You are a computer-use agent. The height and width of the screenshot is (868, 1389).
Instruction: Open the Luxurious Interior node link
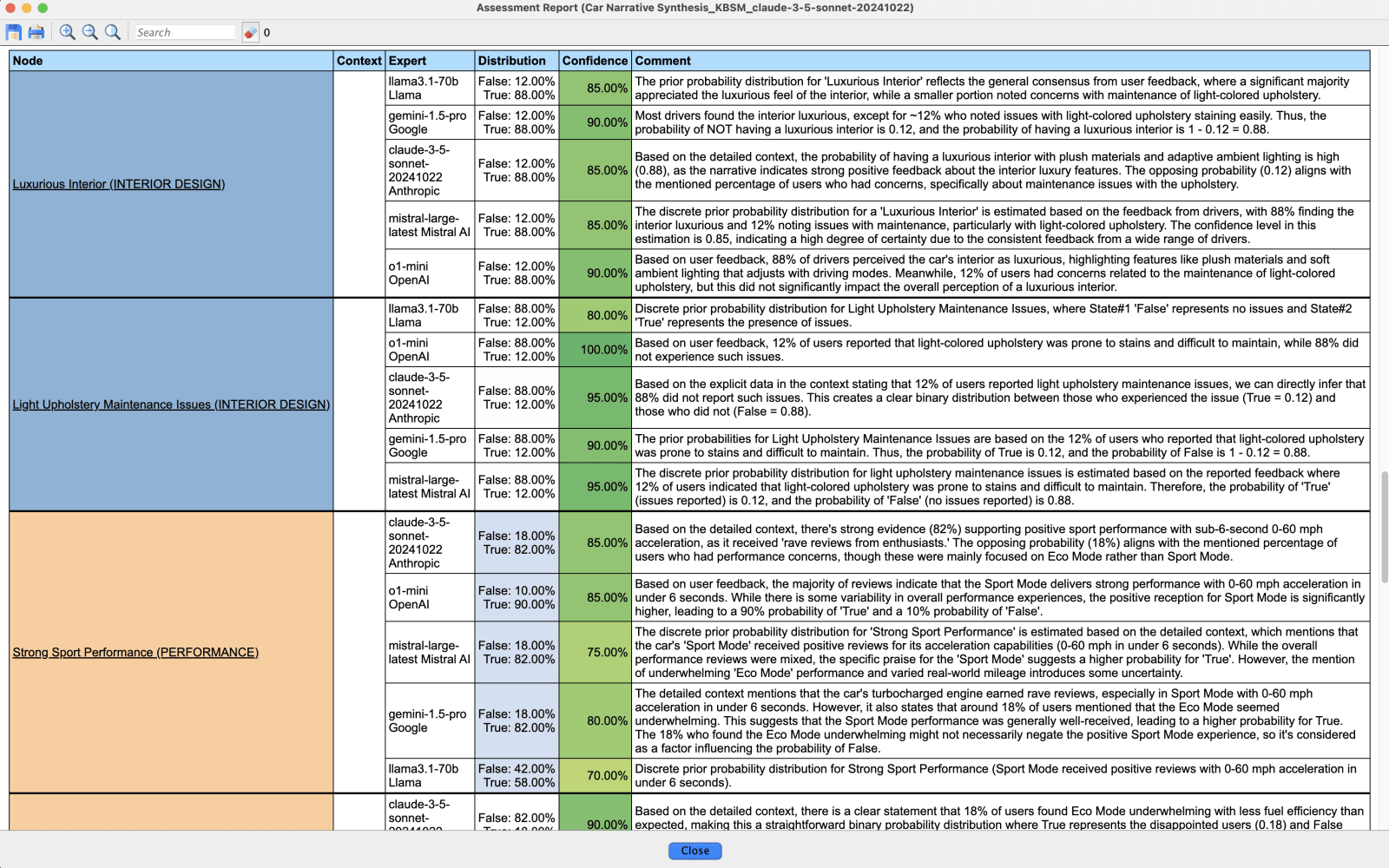[x=118, y=184]
